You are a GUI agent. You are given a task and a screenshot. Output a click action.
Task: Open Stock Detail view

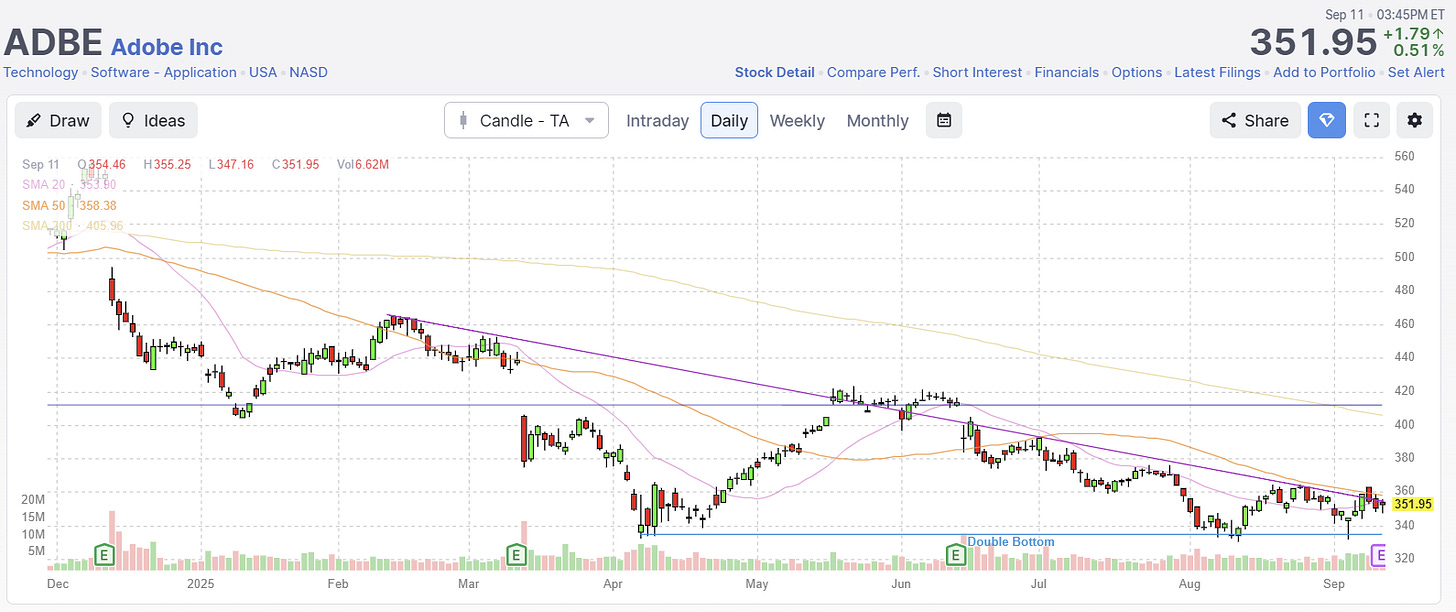(775, 72)
